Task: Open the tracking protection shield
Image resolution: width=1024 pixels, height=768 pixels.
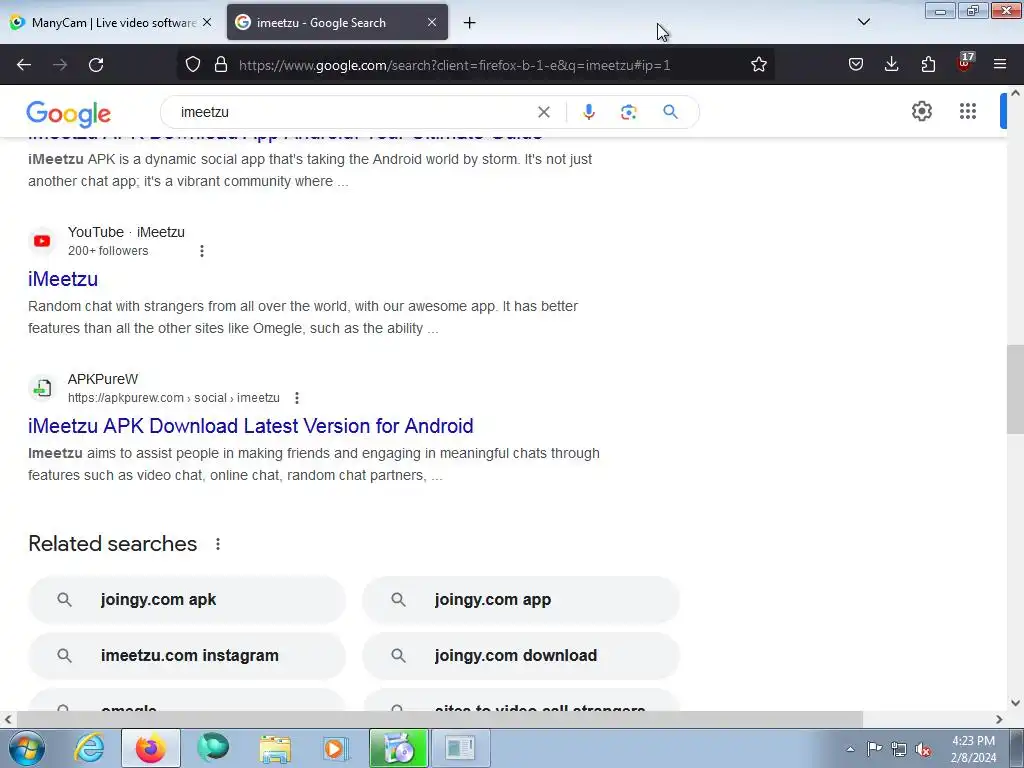Action: pyautogui.click(x=193, y=65)
